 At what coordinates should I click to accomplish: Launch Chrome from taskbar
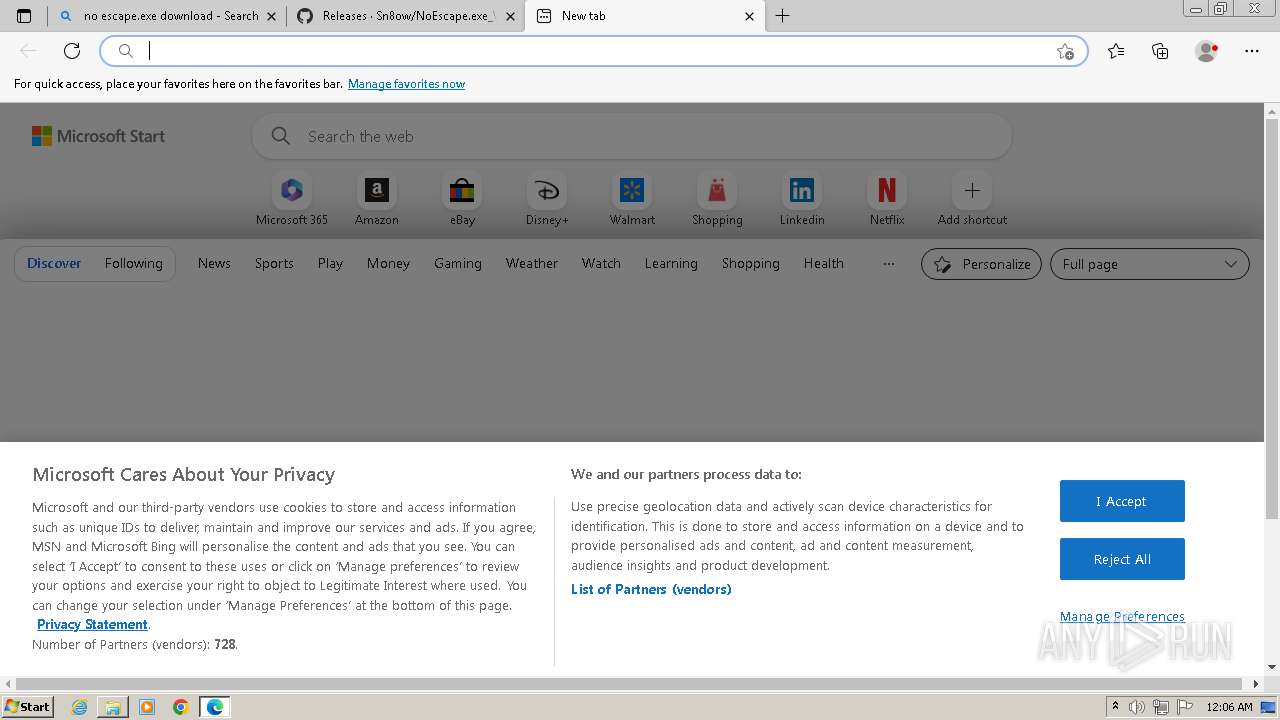[x=180, y=707]
